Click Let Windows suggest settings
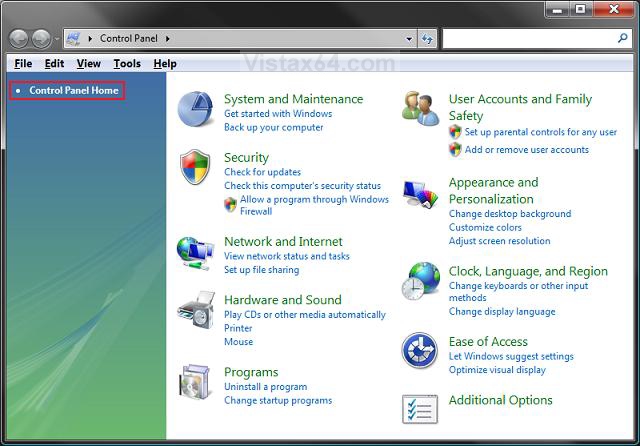 pos(511,356)
